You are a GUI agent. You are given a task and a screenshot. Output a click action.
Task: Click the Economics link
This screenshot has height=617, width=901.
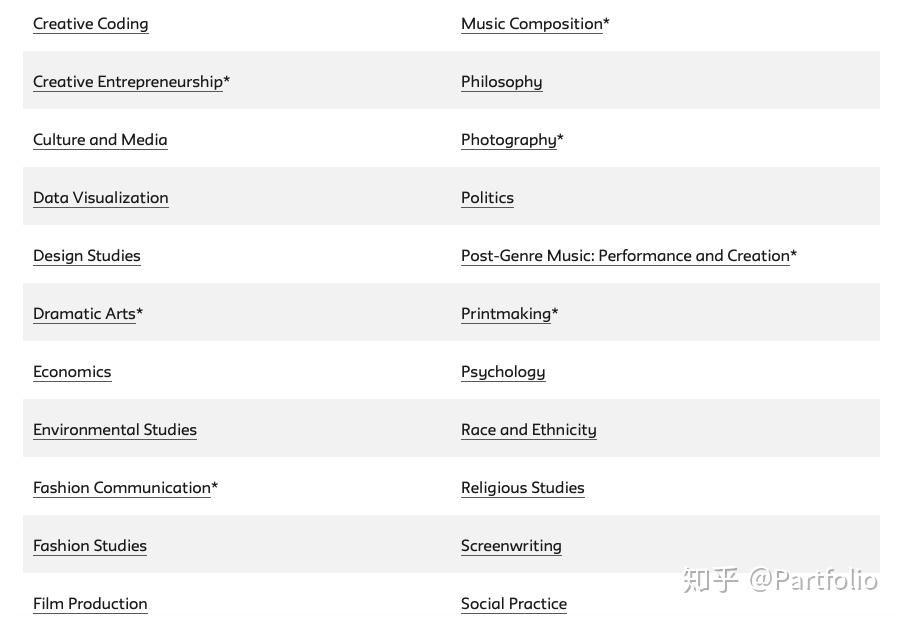tap(72, 372)
